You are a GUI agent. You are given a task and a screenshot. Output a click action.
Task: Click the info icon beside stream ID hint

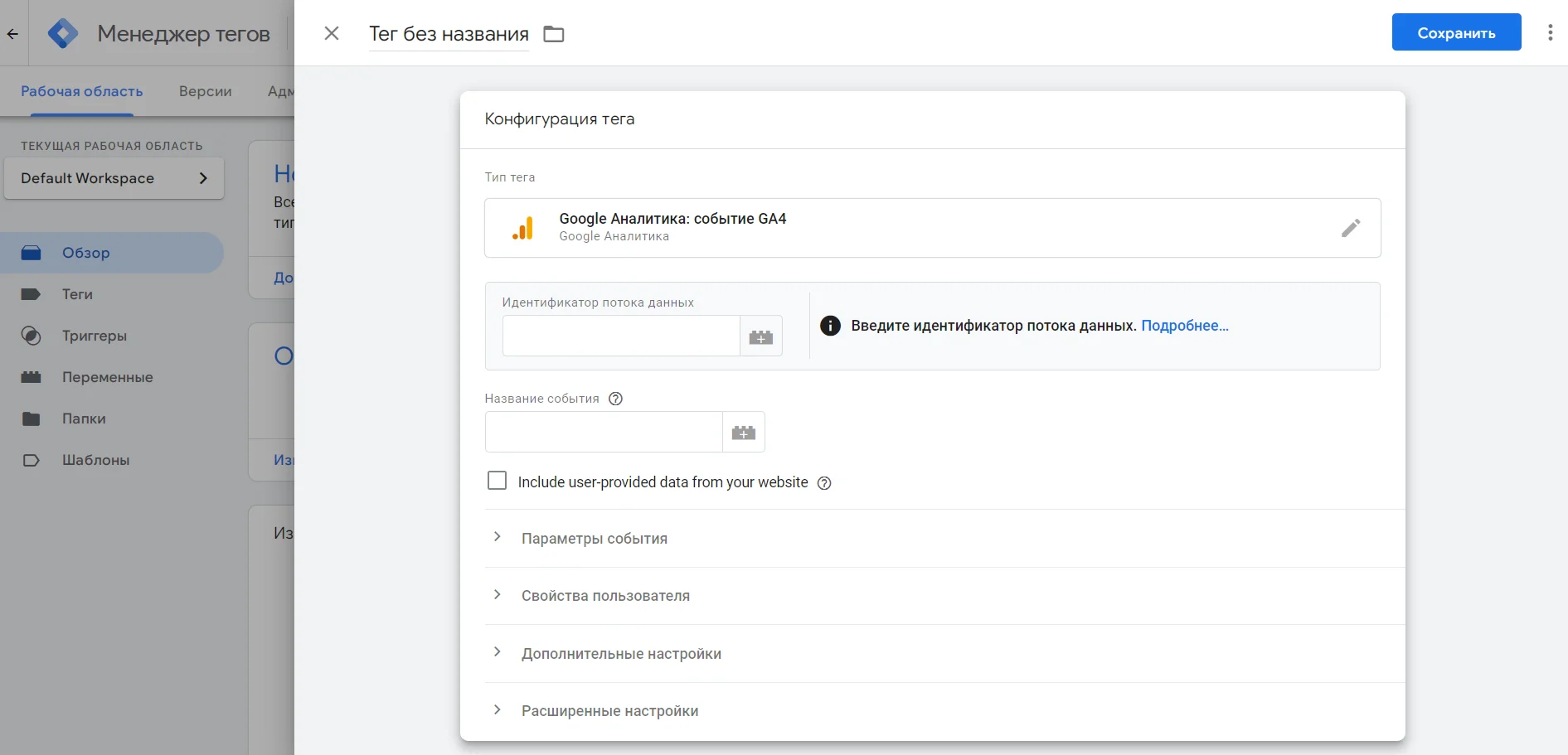830,326
